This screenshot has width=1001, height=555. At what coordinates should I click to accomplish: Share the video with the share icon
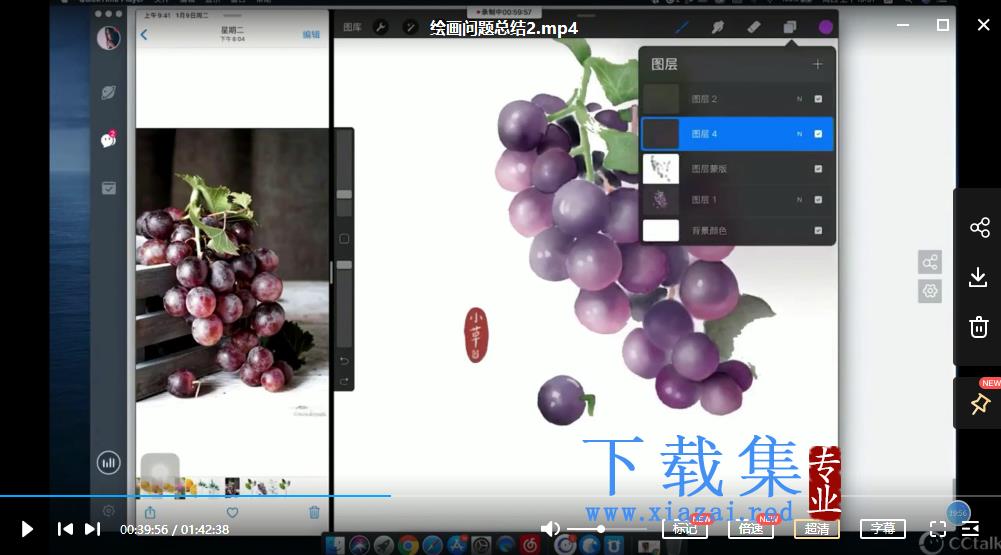point(979,227)
